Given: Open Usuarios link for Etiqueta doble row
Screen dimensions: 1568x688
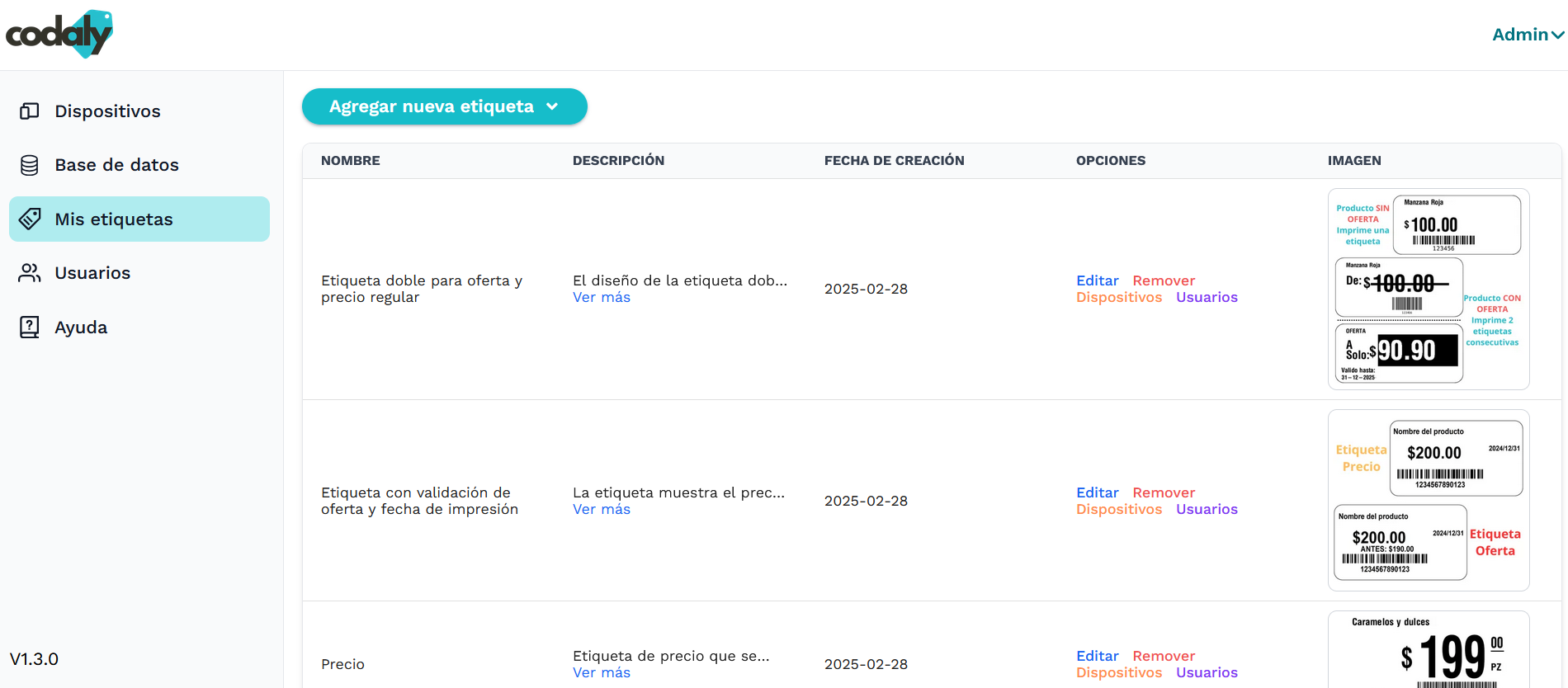Looking at the screenshot, I should [1206, 298].
